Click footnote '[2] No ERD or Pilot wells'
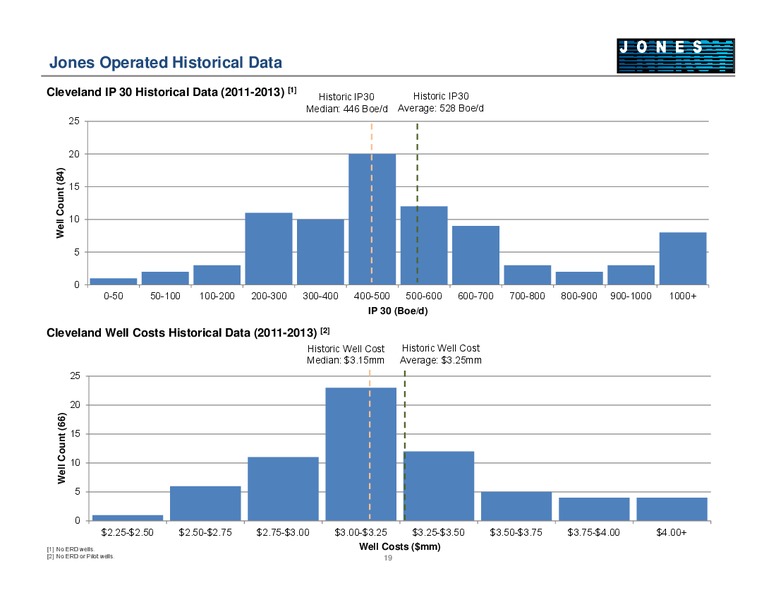The height and width of the screenshot is (600, 776). click(x=80, y=556)
